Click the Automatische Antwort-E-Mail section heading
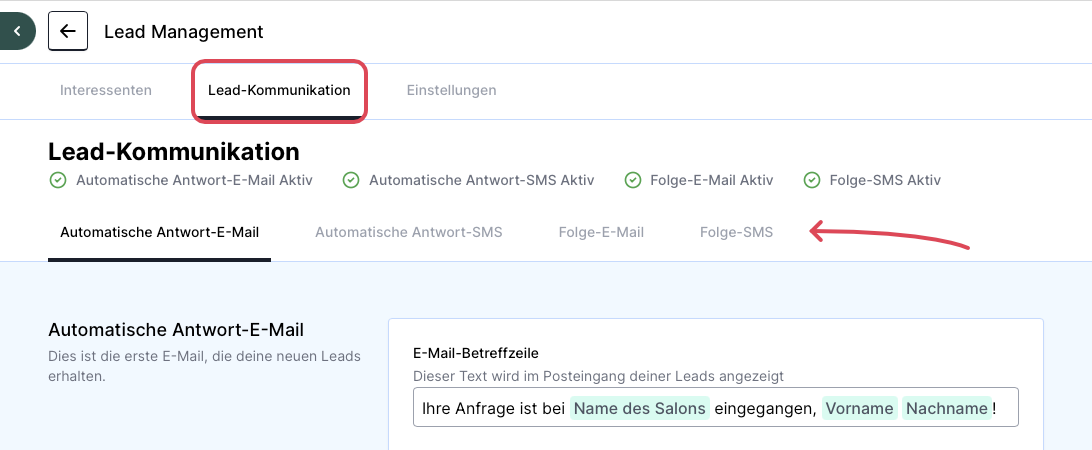Viewport: 1092px width, 450px height. click(176, 329)
